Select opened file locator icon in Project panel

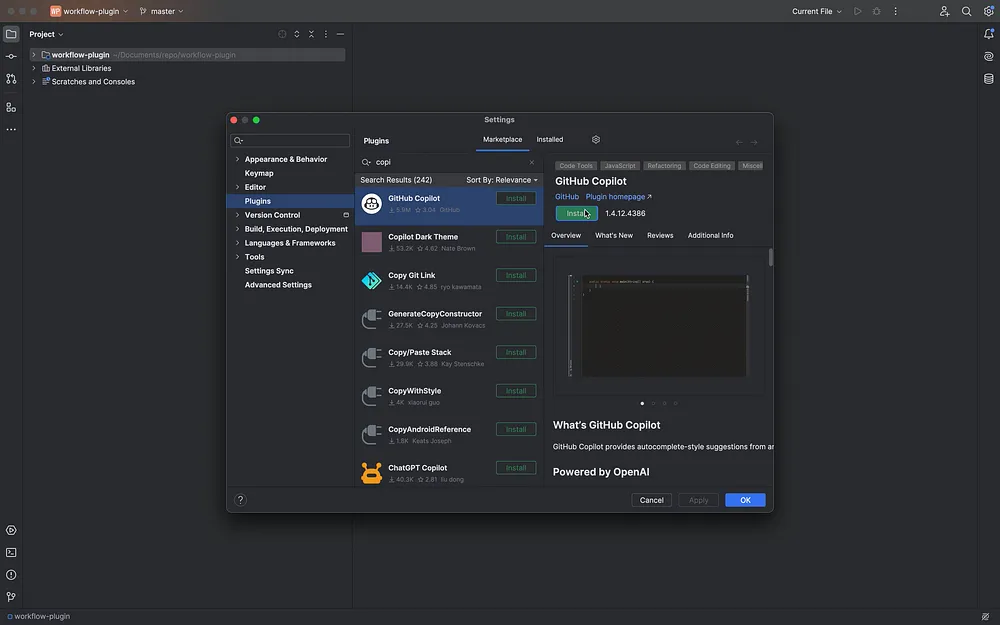click(282, 34)
